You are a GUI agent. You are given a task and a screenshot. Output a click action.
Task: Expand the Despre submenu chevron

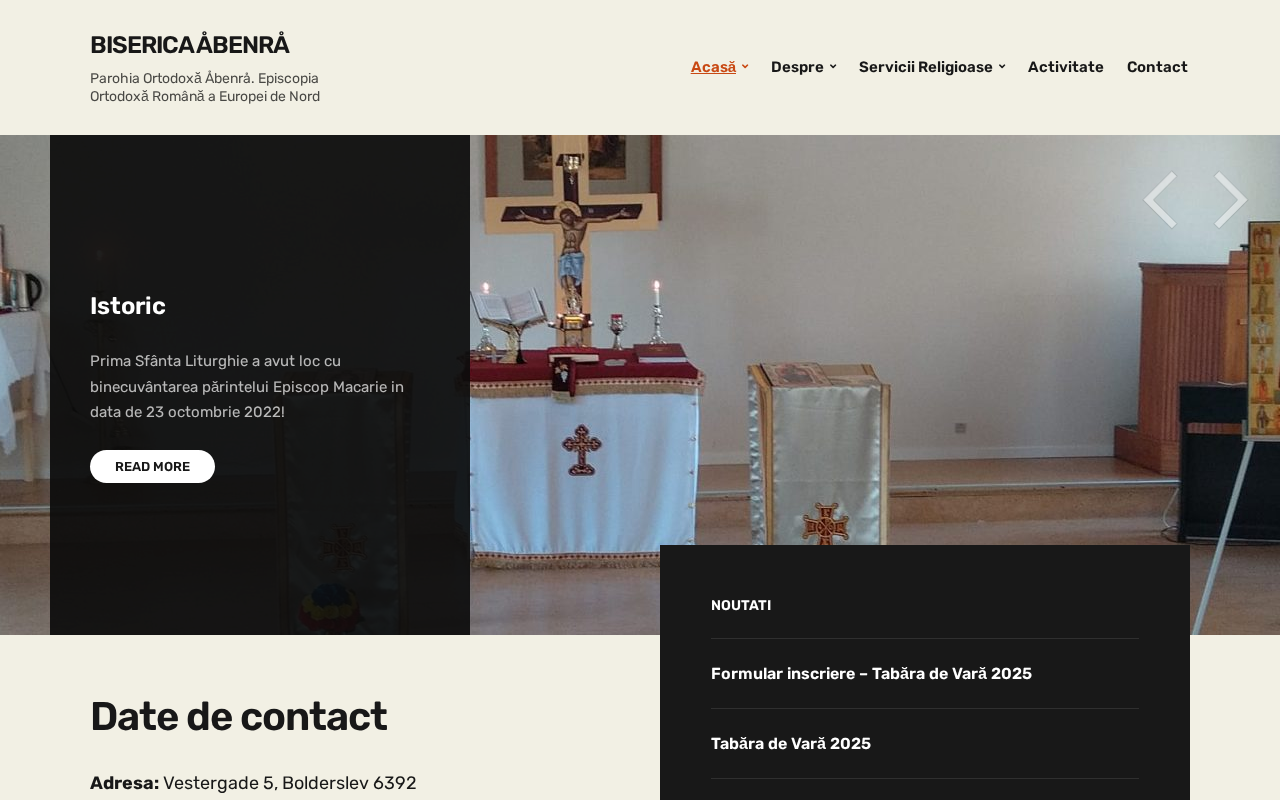pos(833,67)
